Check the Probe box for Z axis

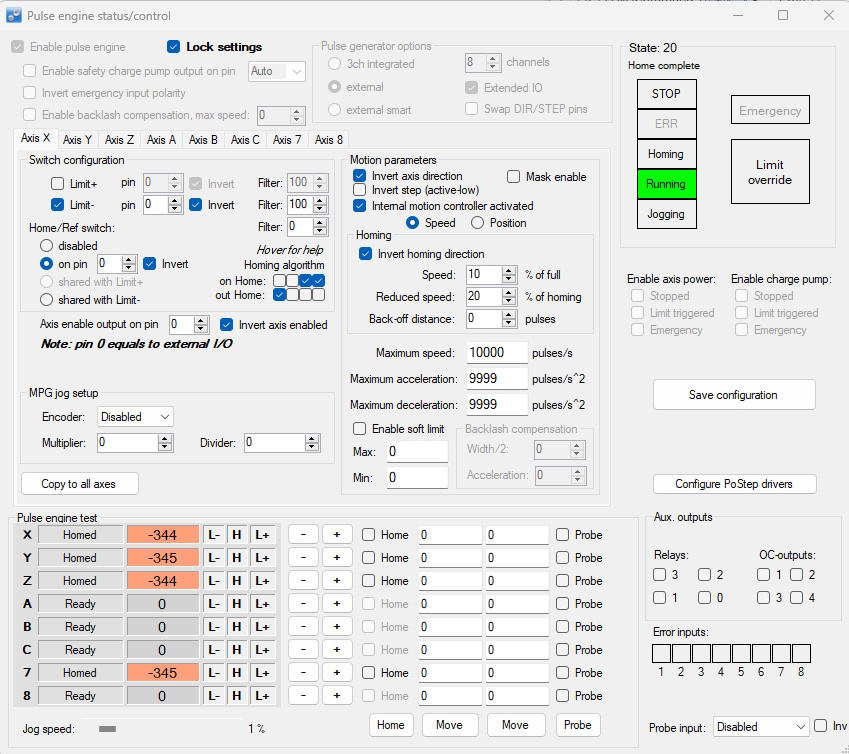point(563,581)
